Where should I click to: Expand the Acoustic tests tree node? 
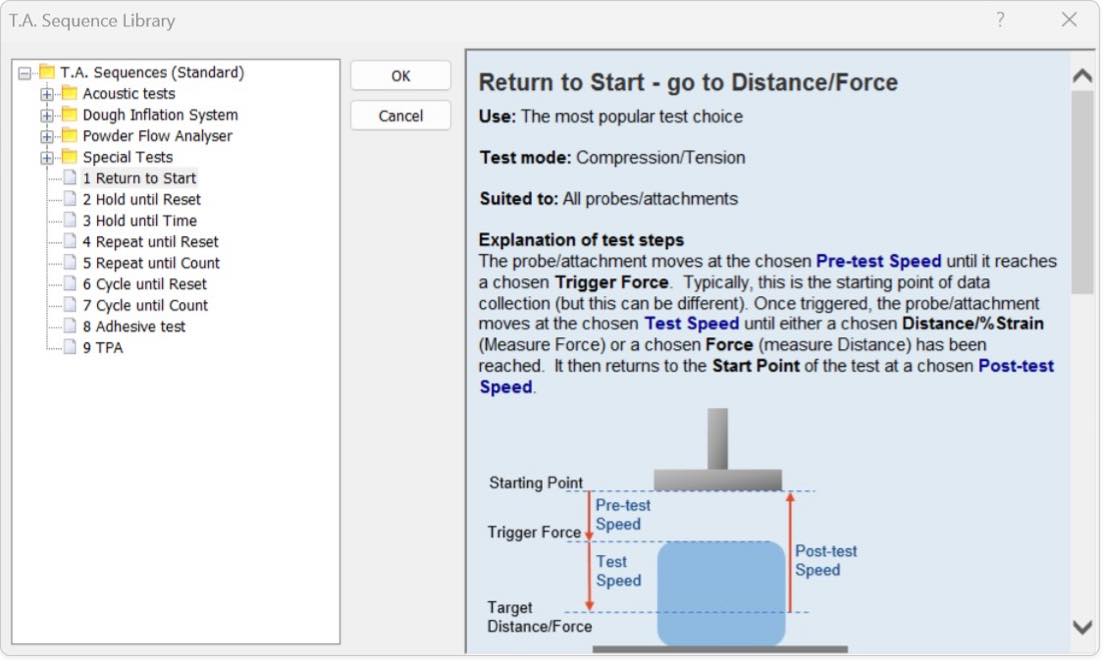point(47,94)
